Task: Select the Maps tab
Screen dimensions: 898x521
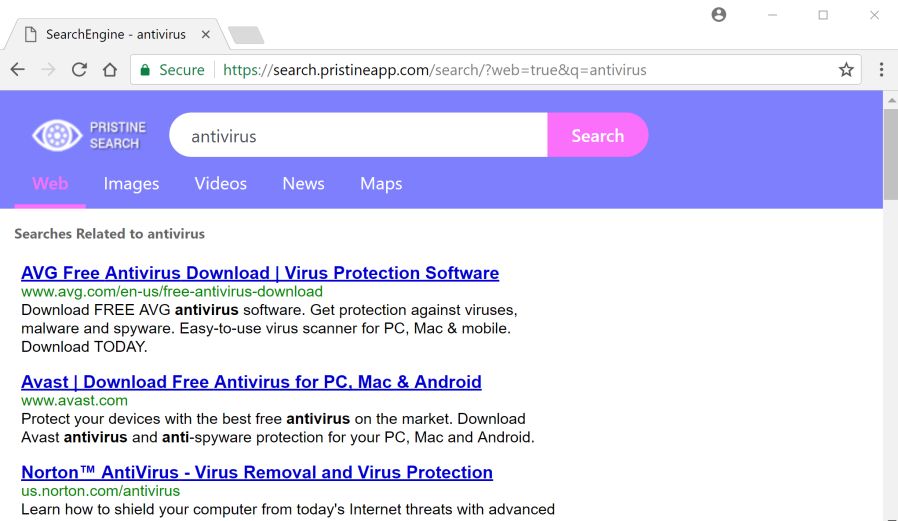Action: point(381,184)
